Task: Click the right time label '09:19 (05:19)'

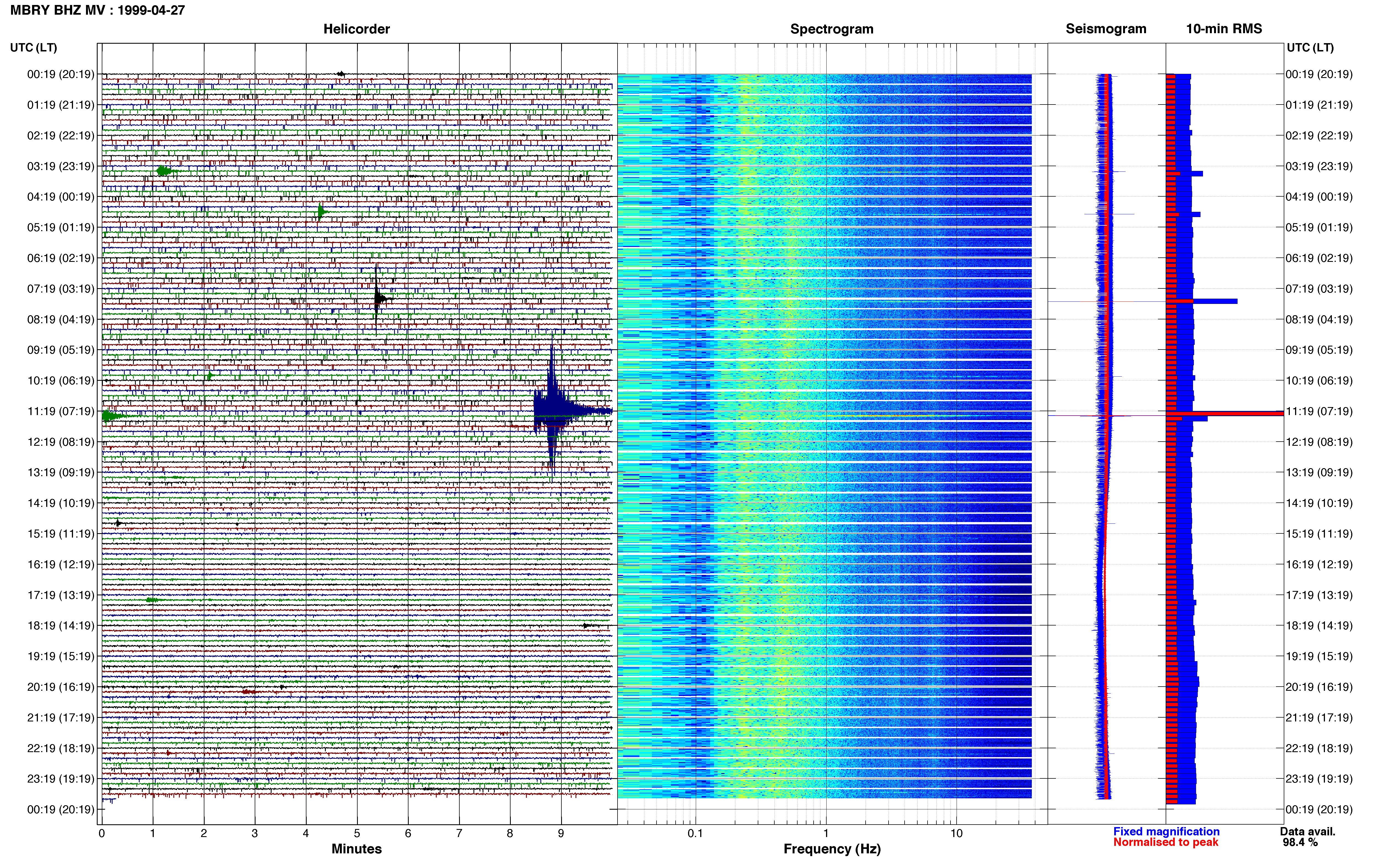Action: (x=1319, y=350)
